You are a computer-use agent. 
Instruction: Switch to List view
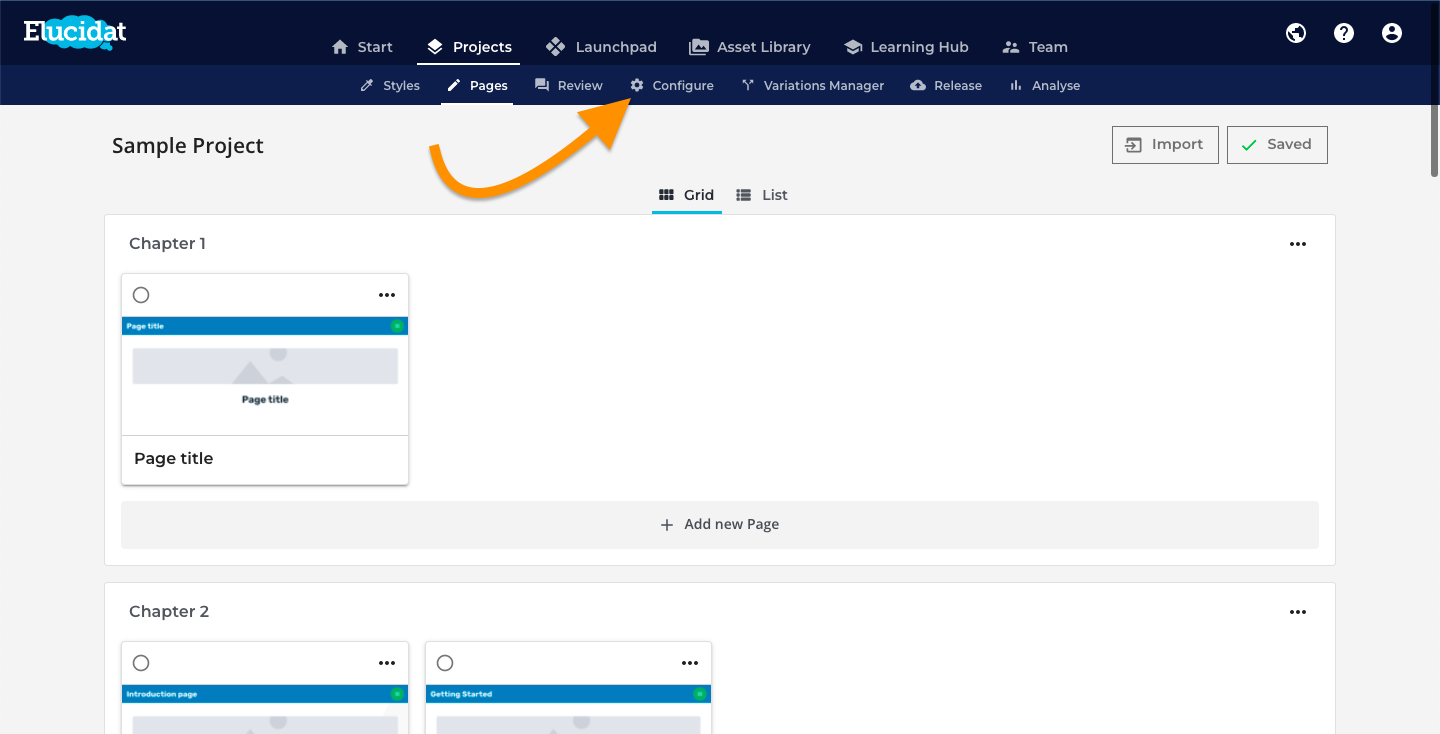pos(762,195)
